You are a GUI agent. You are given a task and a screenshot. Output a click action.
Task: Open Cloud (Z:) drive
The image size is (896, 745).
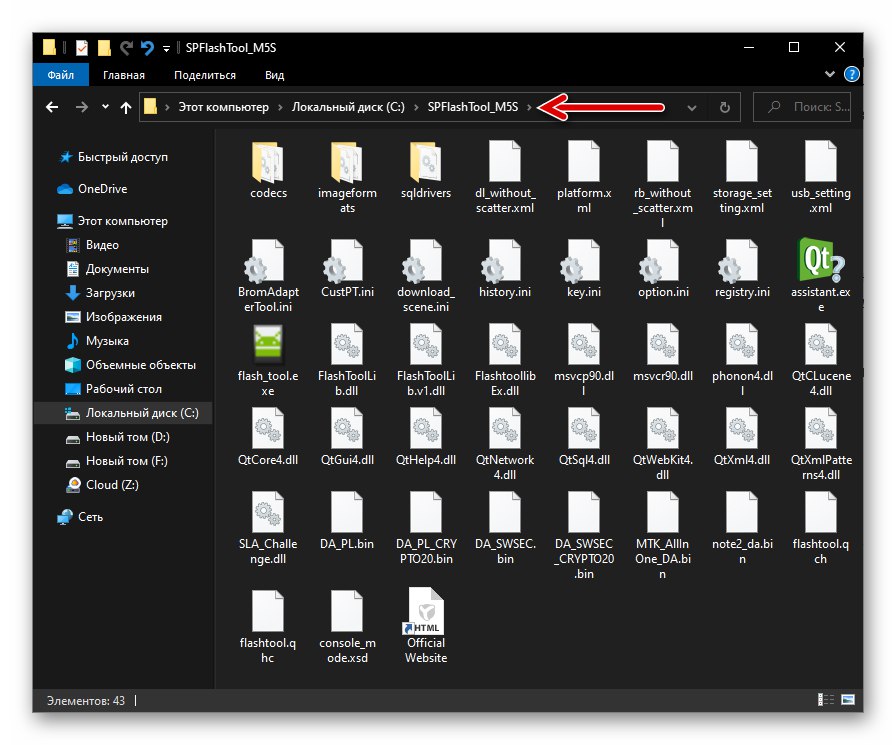coord(102,484)
